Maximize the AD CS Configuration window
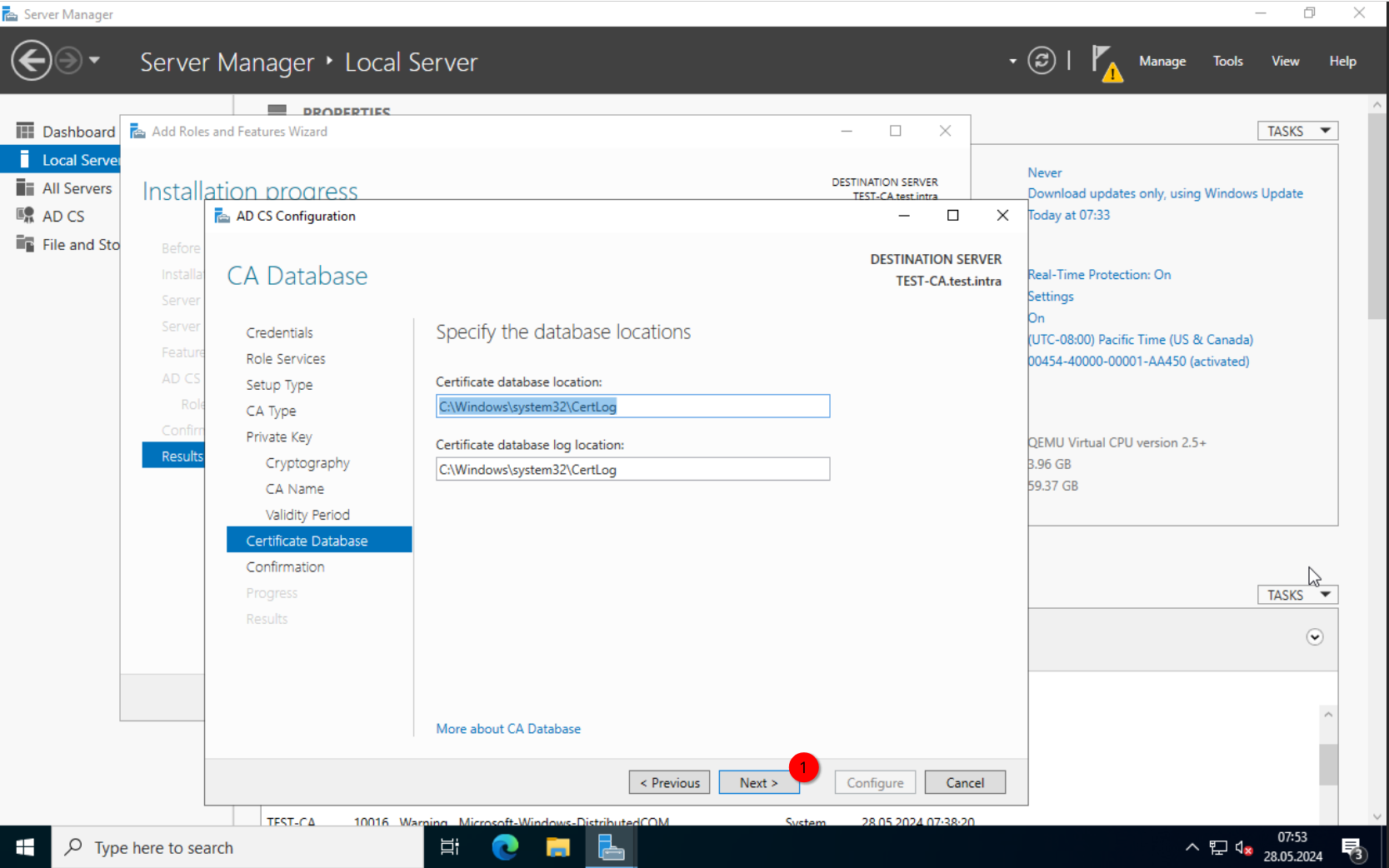 (953, 215)
